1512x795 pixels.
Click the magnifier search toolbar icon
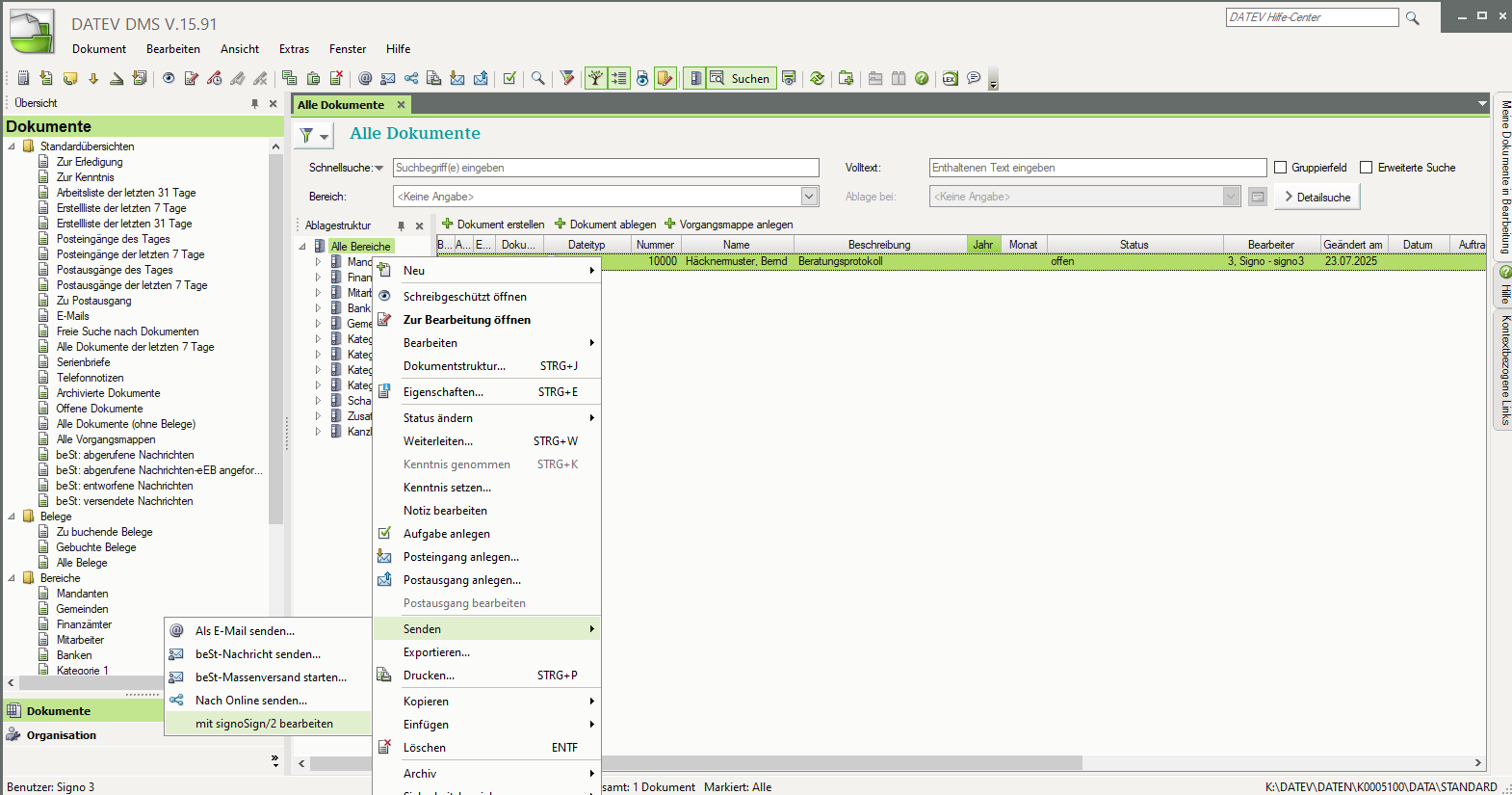pyautogui.click(x=538, y=78)
